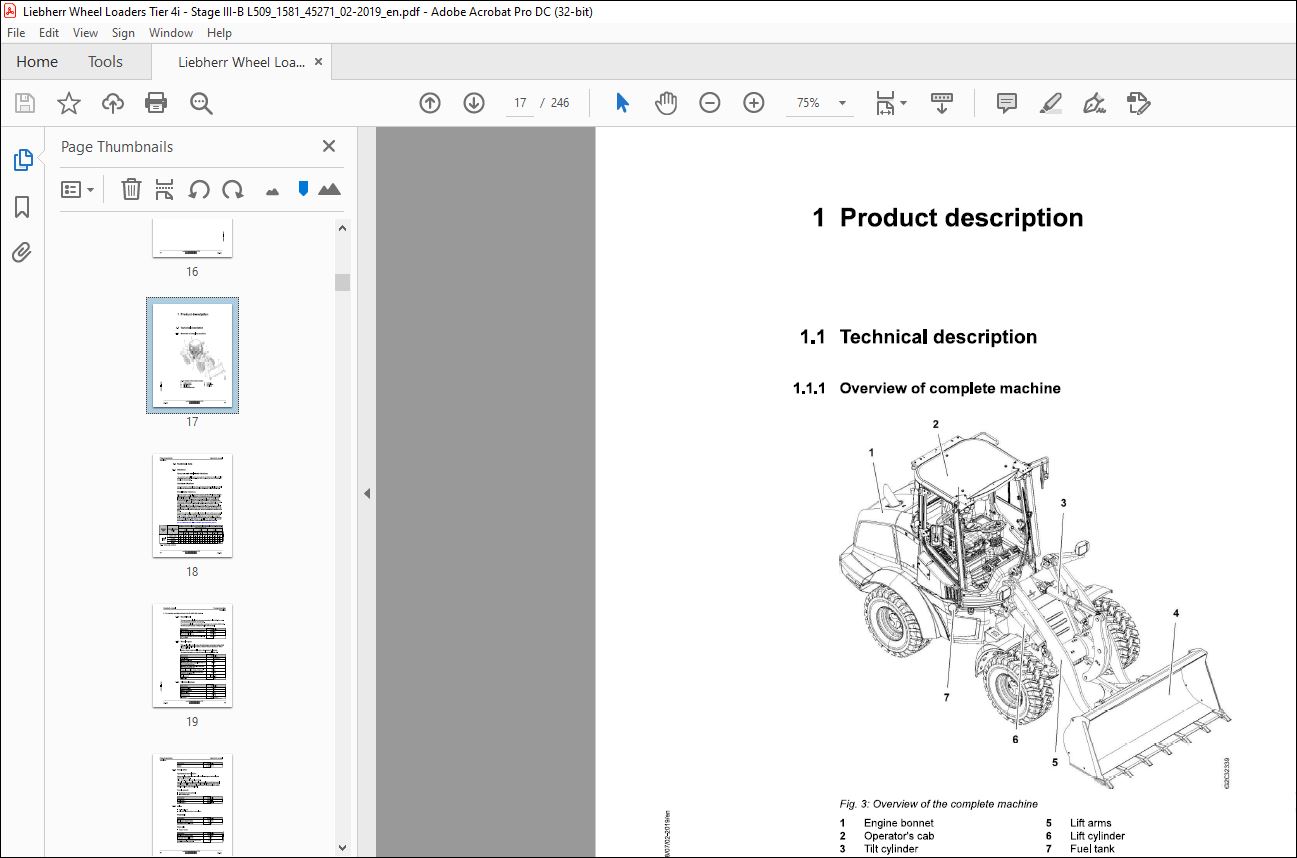Click the '1 Product description' heading
The height and width of the screenshot is (858, 1297).
click(x=947, y=218)
